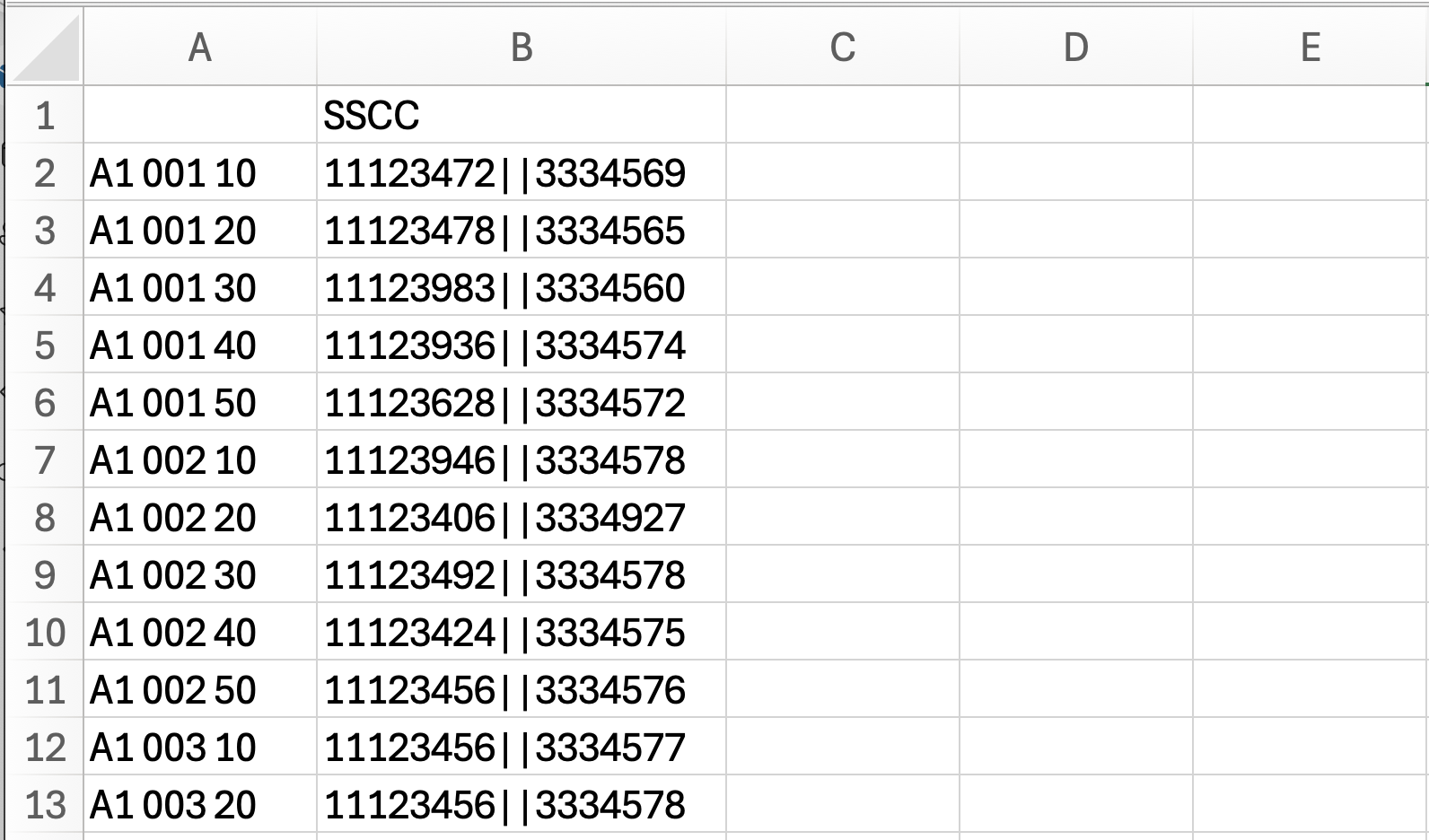
Task: Click cell containing A1 001 40
Action: (x=200, y=345)
